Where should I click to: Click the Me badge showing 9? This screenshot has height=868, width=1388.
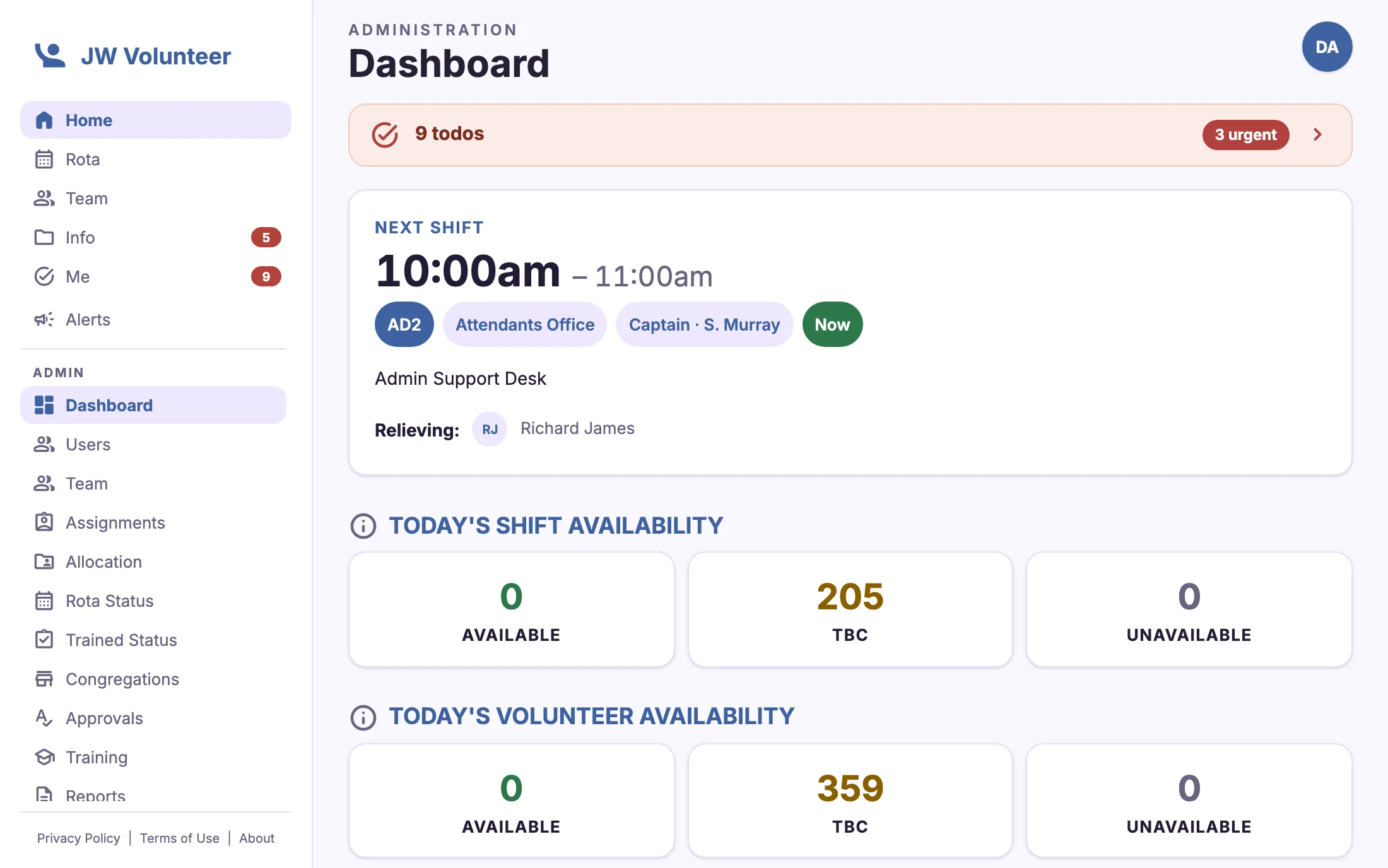tap(266, 276)
